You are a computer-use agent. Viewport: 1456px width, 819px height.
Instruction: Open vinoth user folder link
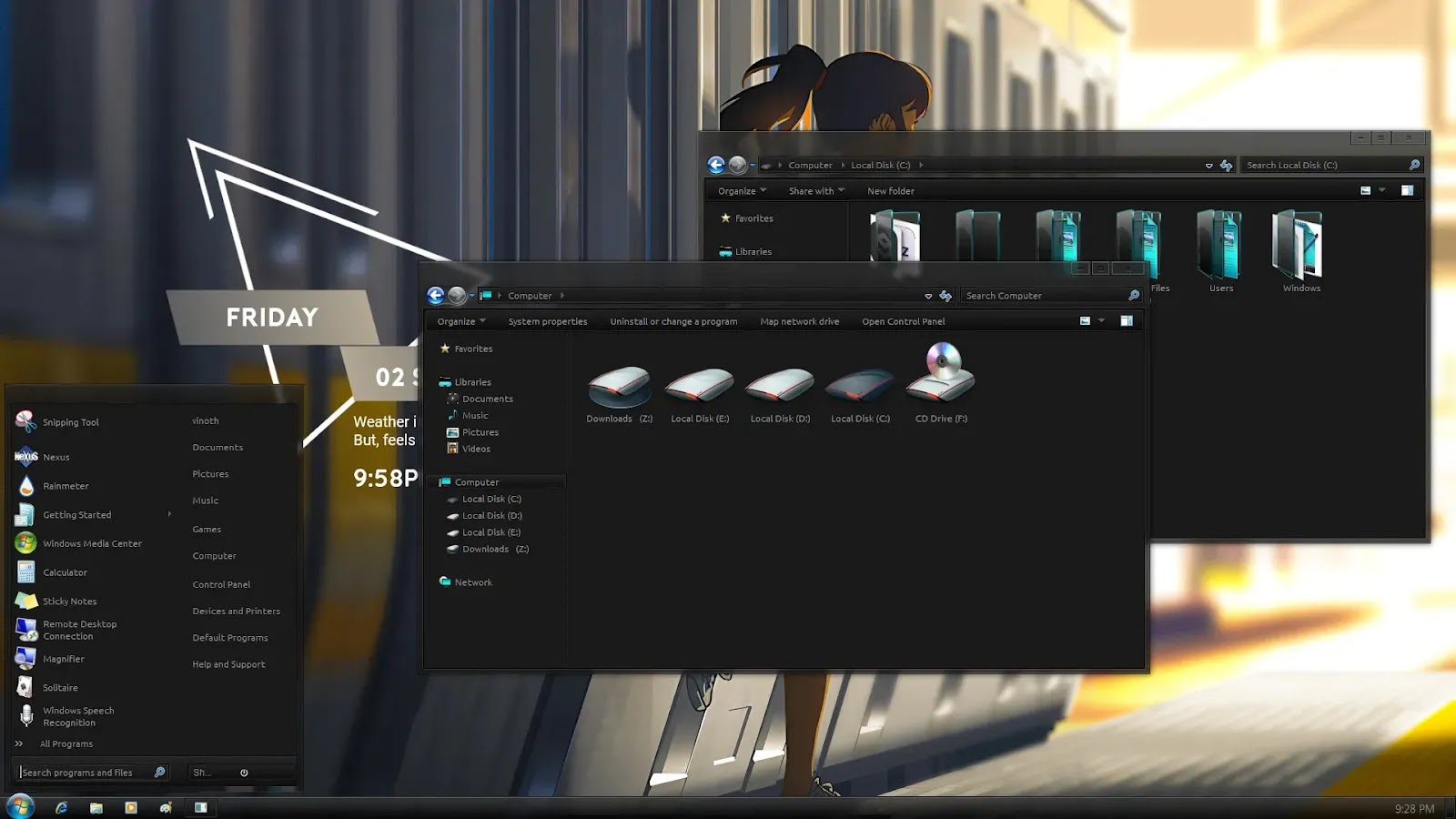[206, 420]
